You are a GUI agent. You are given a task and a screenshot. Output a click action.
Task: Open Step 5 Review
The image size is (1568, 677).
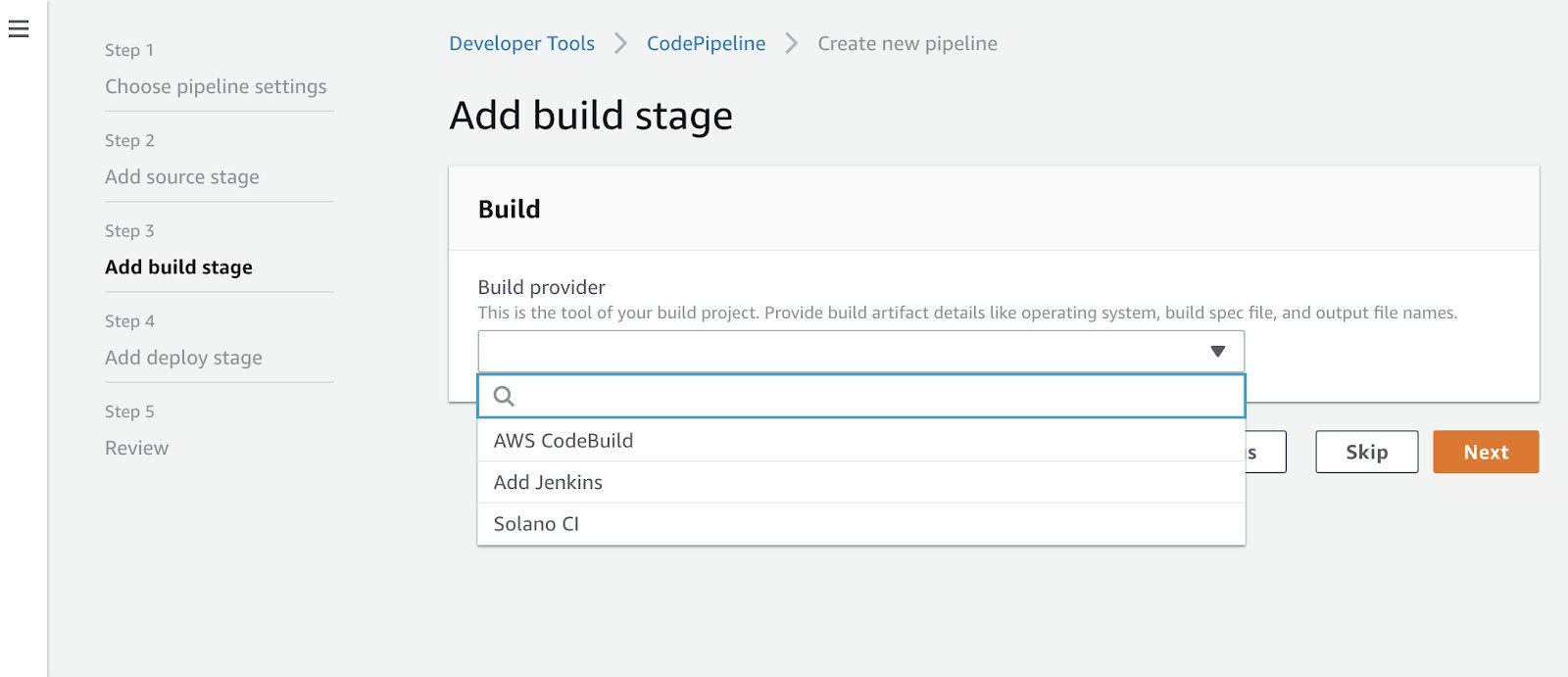tap(136, 448)
